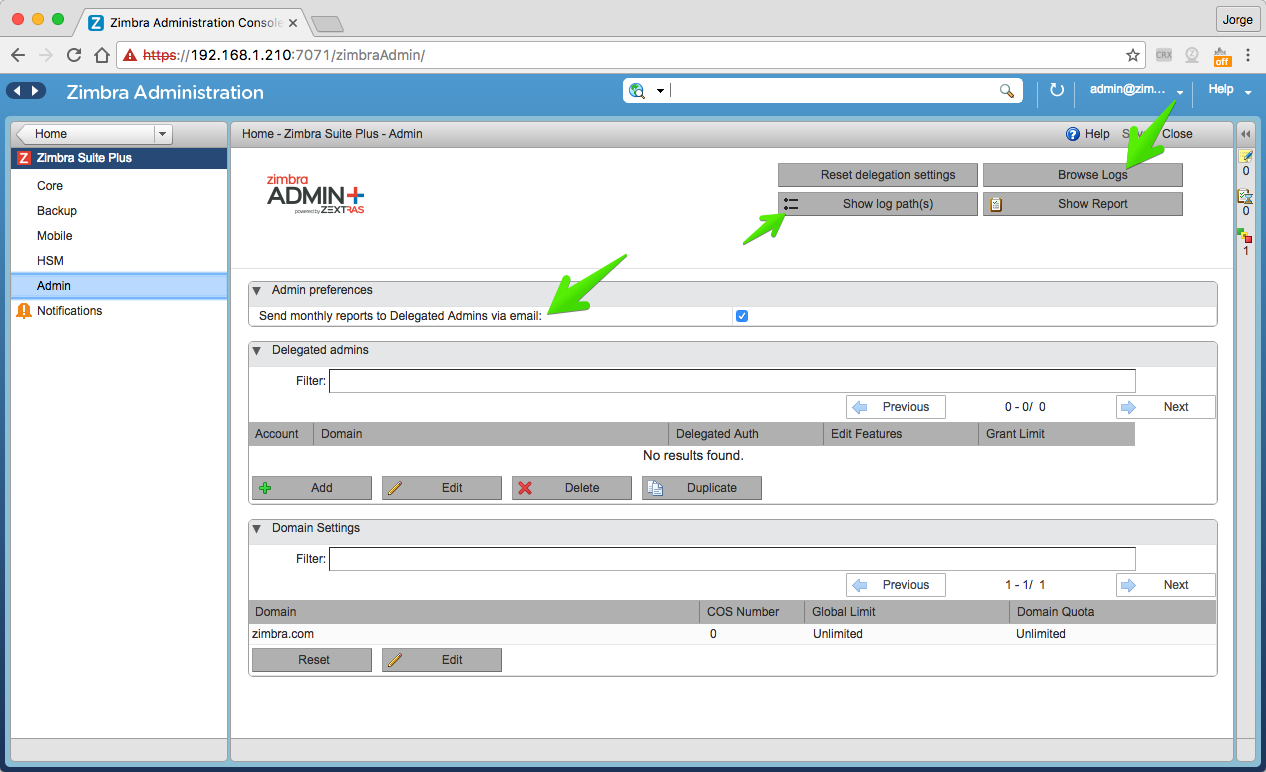Click the CRX extension icon
Viewport: 1266px width, 772px height.
click(x=1163, y=55)
